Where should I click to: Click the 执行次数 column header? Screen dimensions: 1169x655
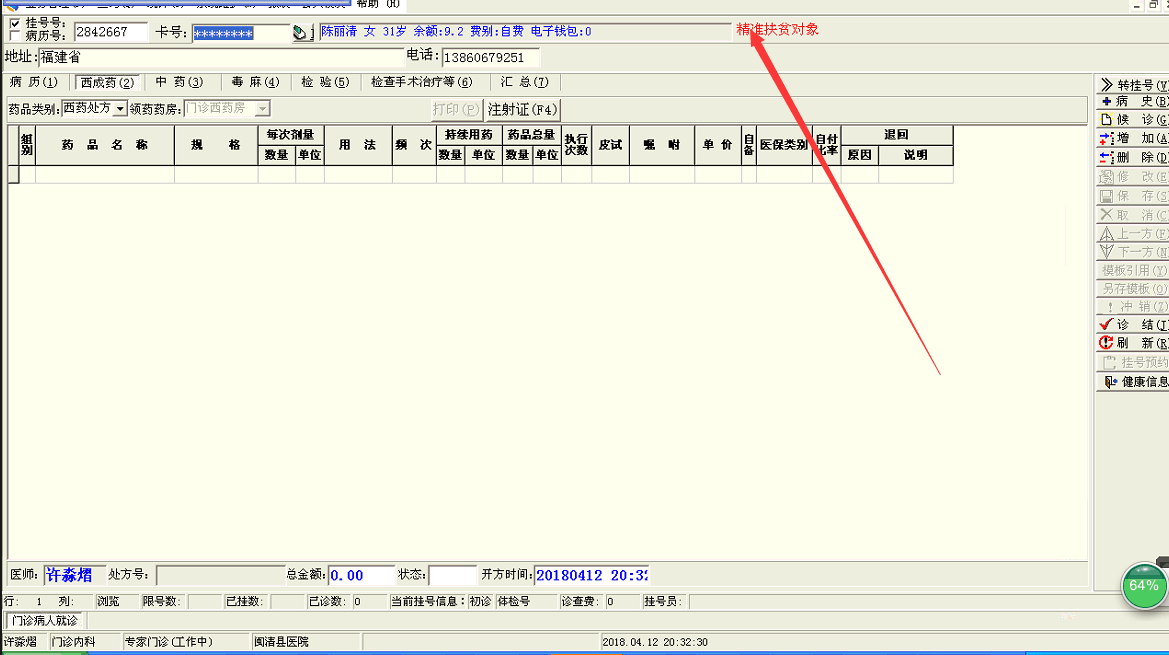click(x=576, y=145)
